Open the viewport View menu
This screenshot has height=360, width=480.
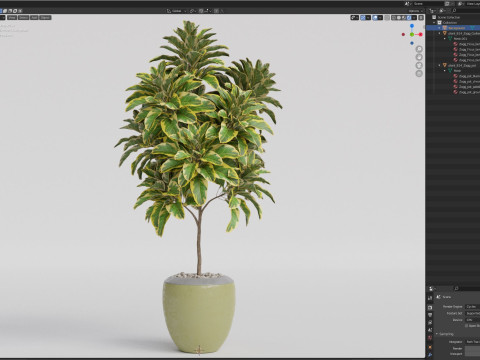12,17
